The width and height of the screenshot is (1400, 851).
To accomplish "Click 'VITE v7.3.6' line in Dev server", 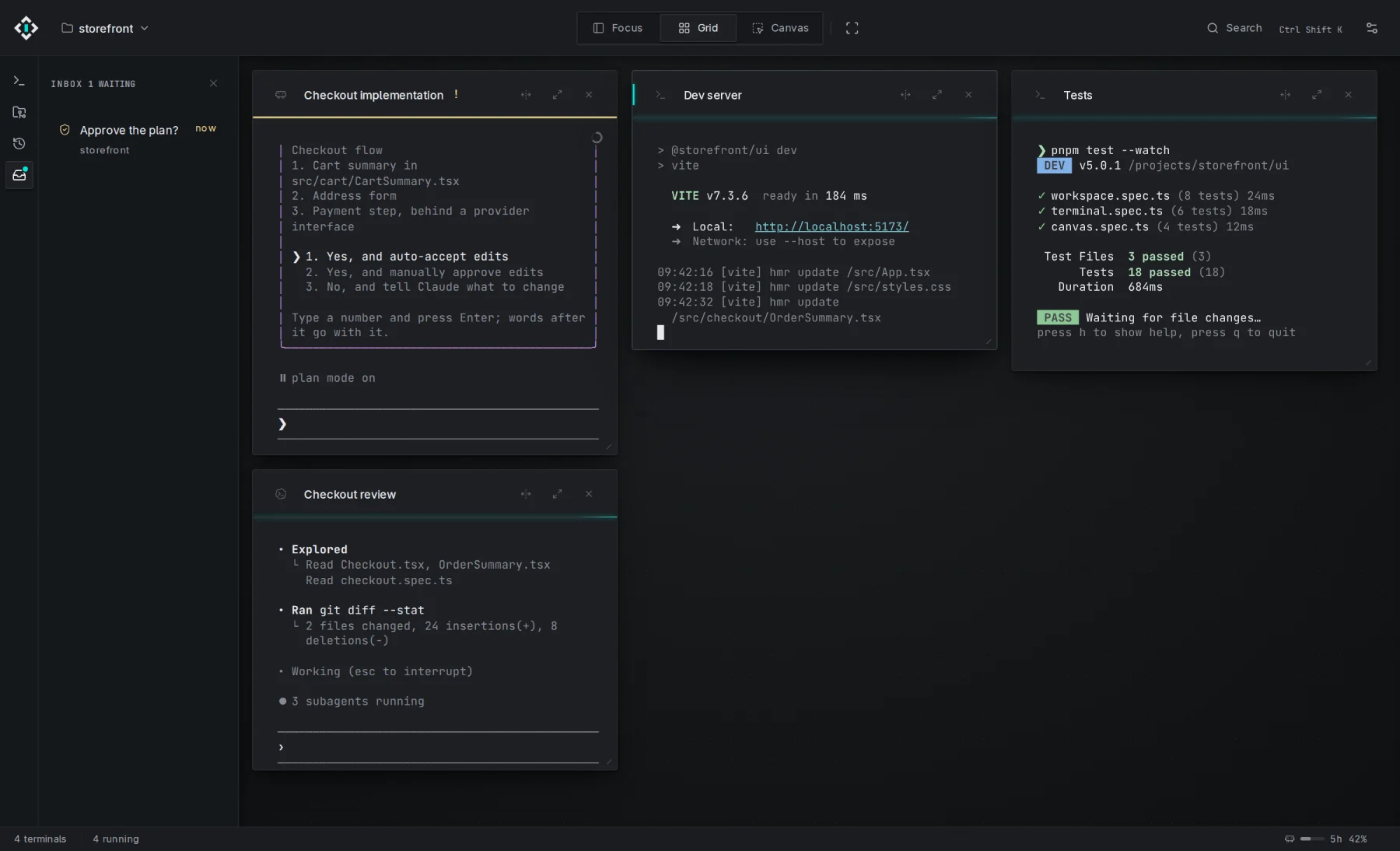I will (x=768, y=196).
